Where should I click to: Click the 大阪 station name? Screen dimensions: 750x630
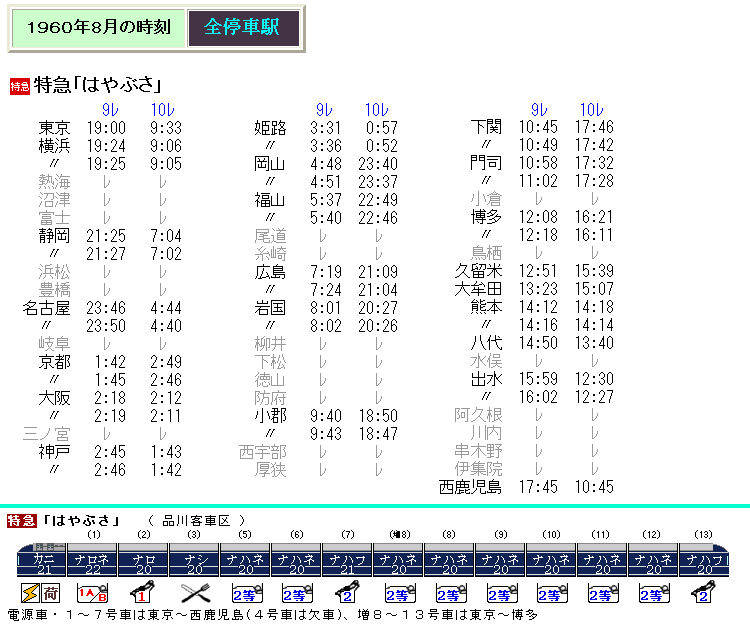pyautogui.click(x=54, y=398)
